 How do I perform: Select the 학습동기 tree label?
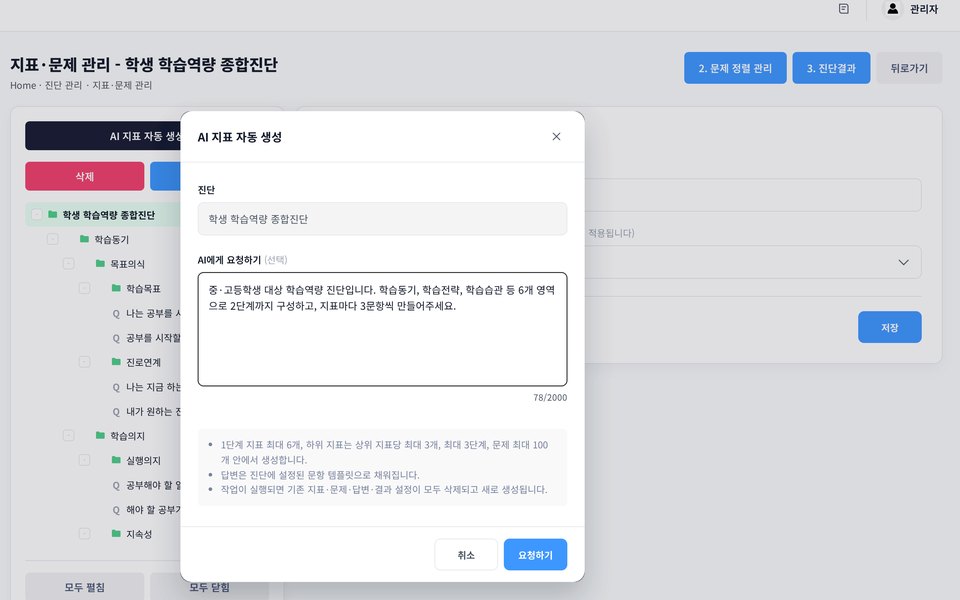(111, 239)
